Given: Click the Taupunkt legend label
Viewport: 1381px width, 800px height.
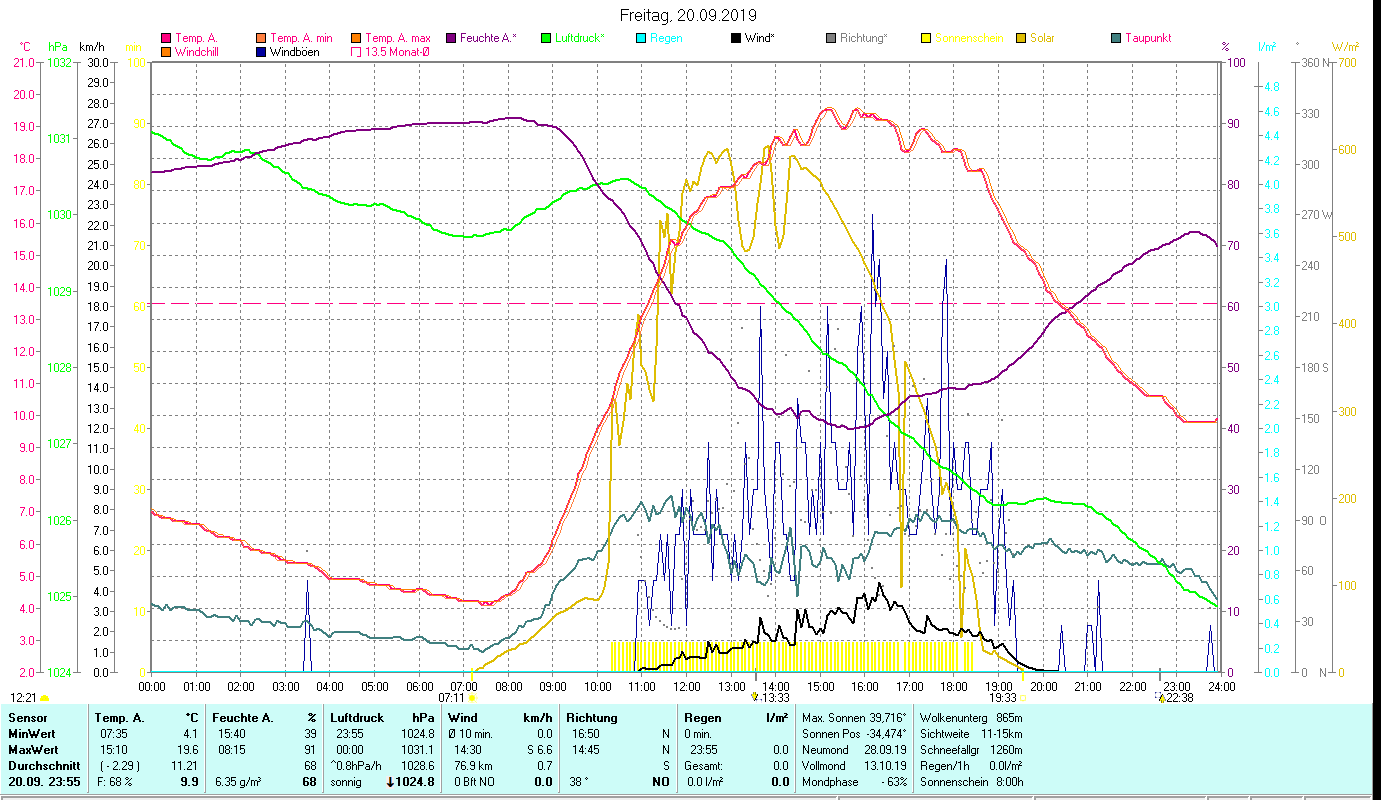Looking at the screenshot, I should (1147, 38).
